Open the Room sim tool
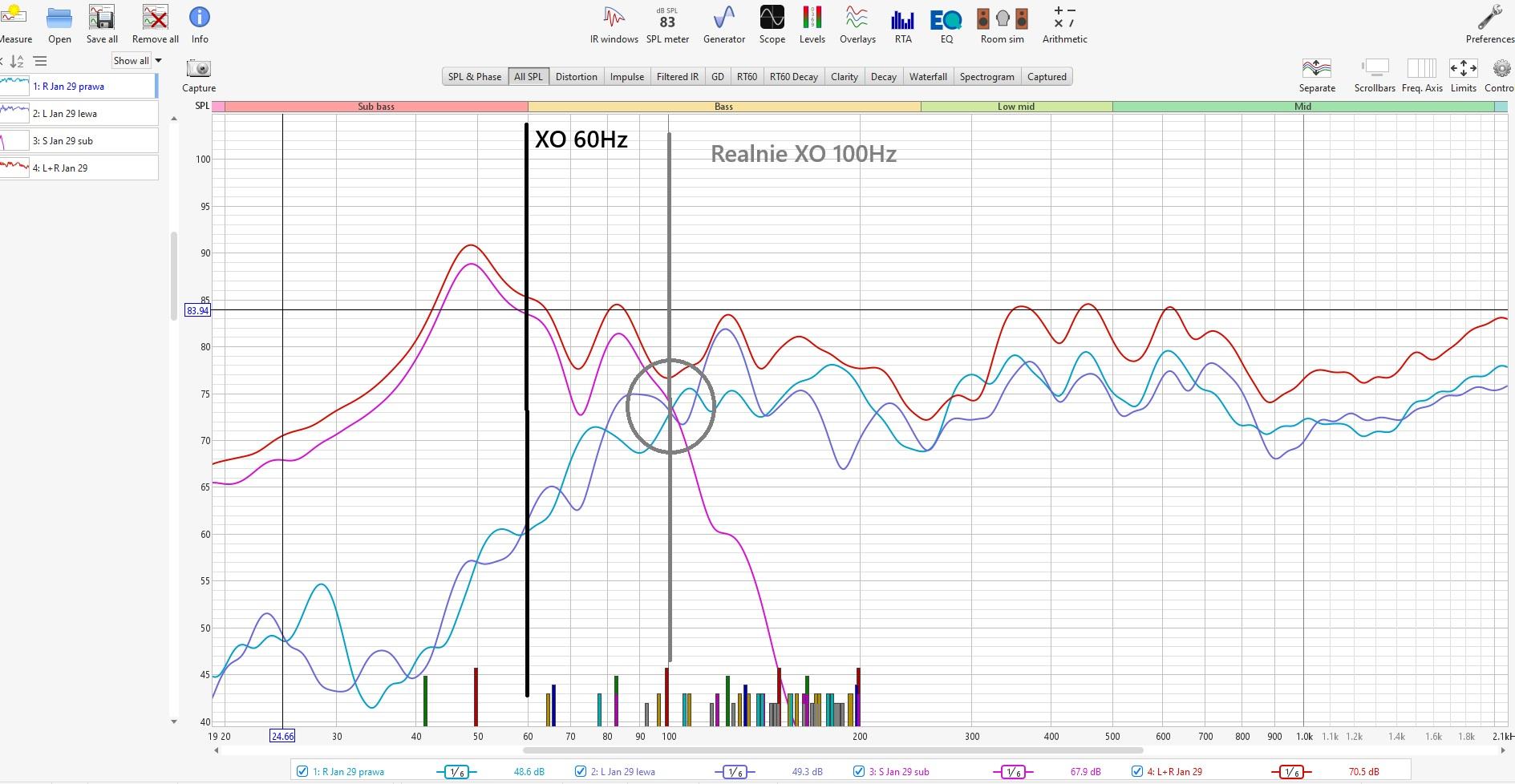 click(1002, 24)
